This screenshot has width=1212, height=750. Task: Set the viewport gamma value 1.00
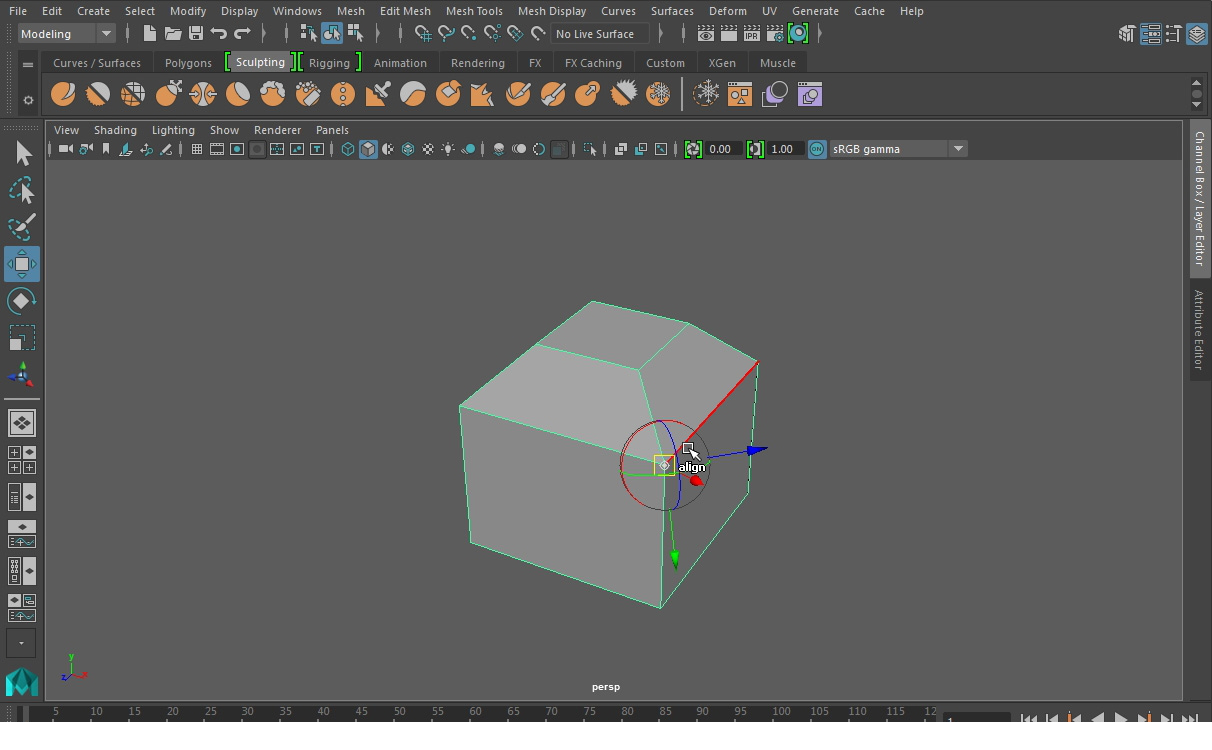784,149
